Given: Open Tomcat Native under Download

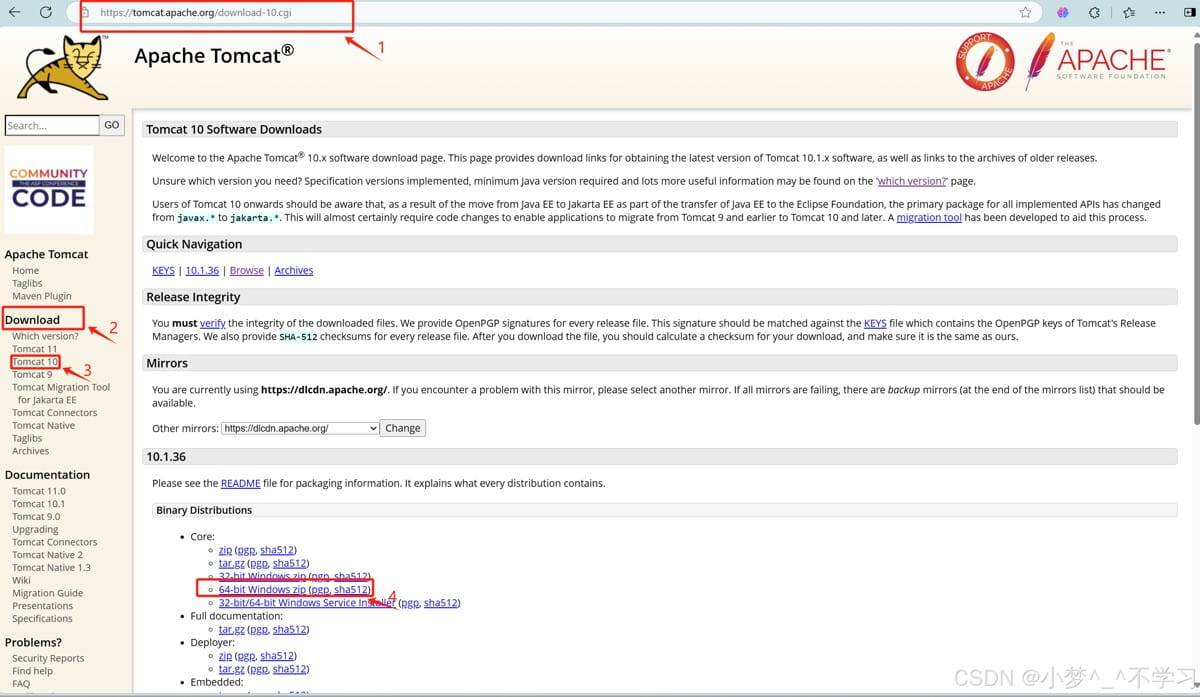Looking at the screenshot, I should click(x=43, y=425).
